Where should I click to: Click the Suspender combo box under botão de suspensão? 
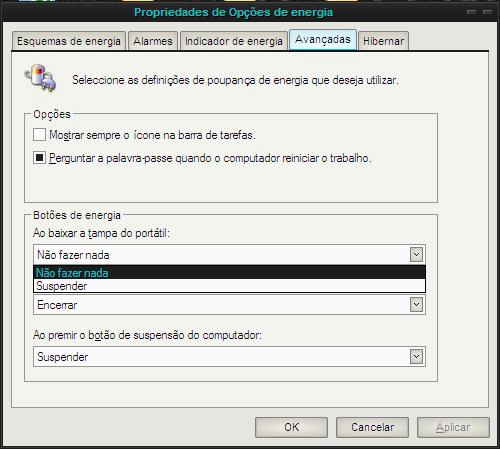[x=229, y=357]
